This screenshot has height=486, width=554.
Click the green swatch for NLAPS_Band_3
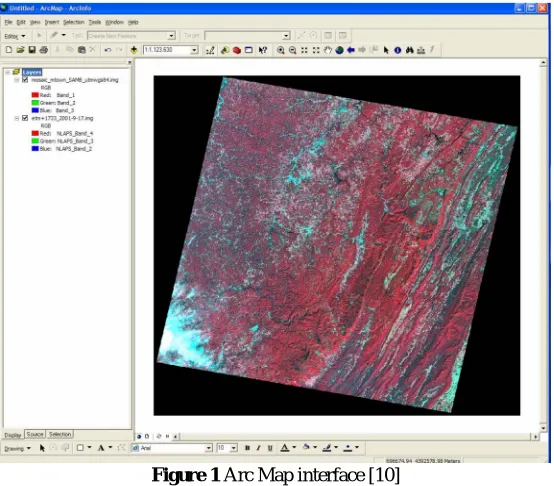click(x=35, y=141)
